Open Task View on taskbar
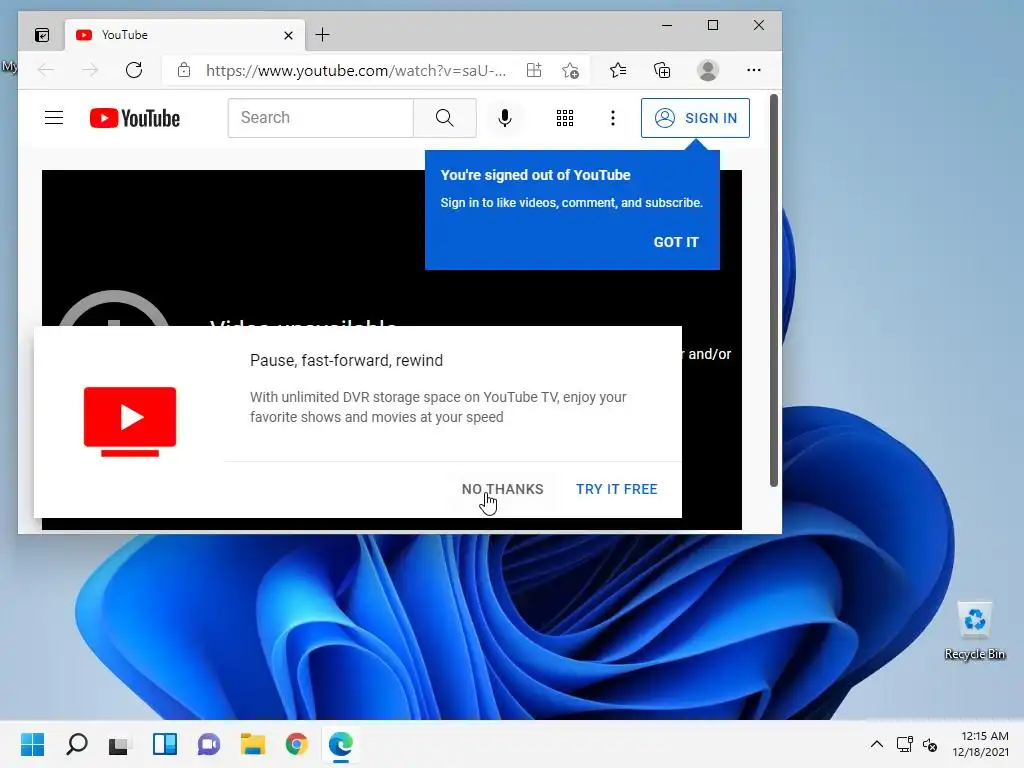Viewport: 1024px width, 768px height. pos(120,744)
